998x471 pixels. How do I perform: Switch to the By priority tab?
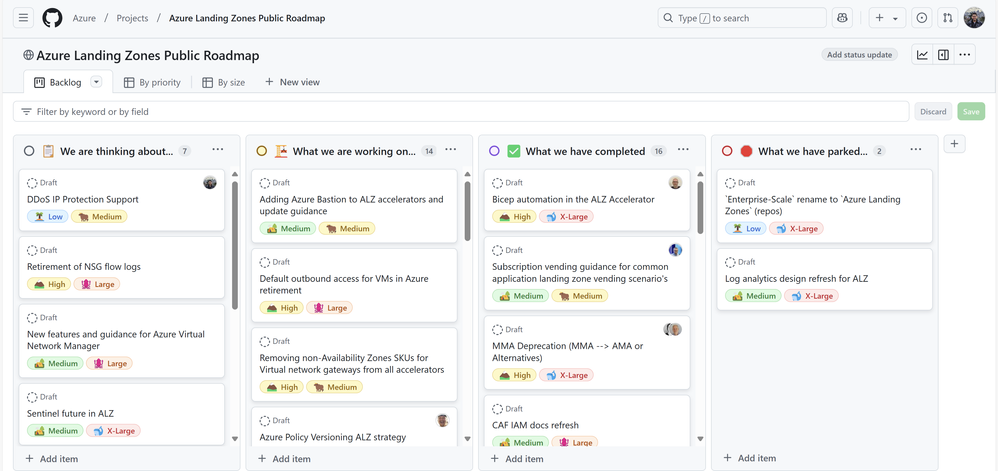pos(152,82)
